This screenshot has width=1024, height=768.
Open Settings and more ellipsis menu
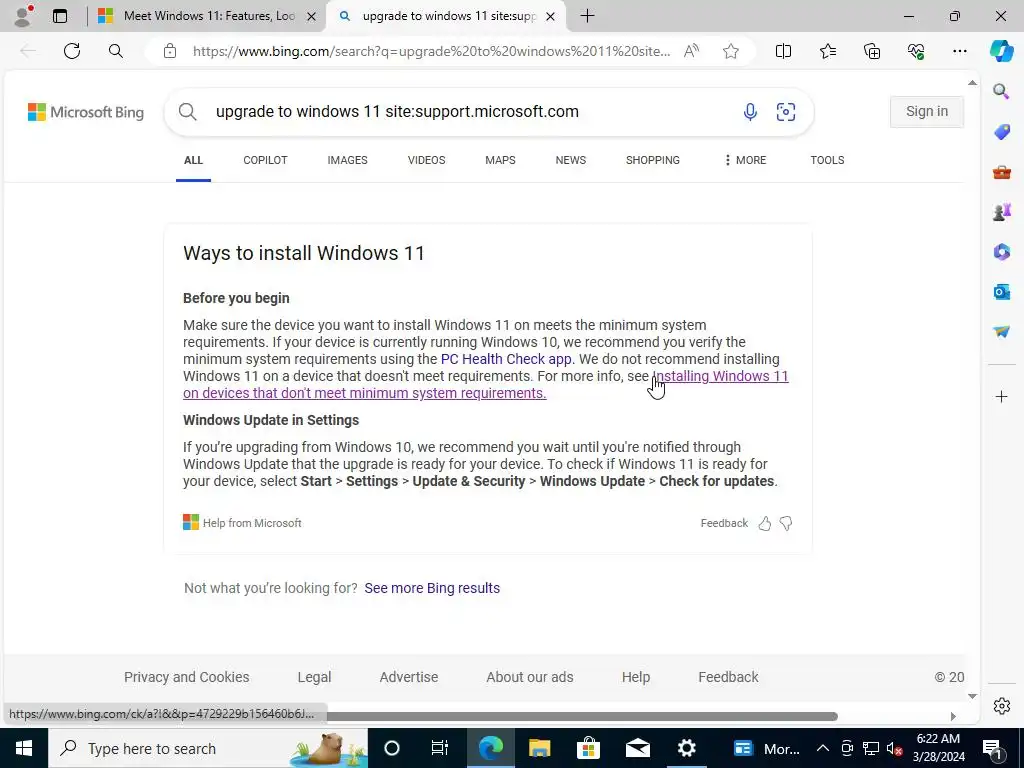(959, 51)
